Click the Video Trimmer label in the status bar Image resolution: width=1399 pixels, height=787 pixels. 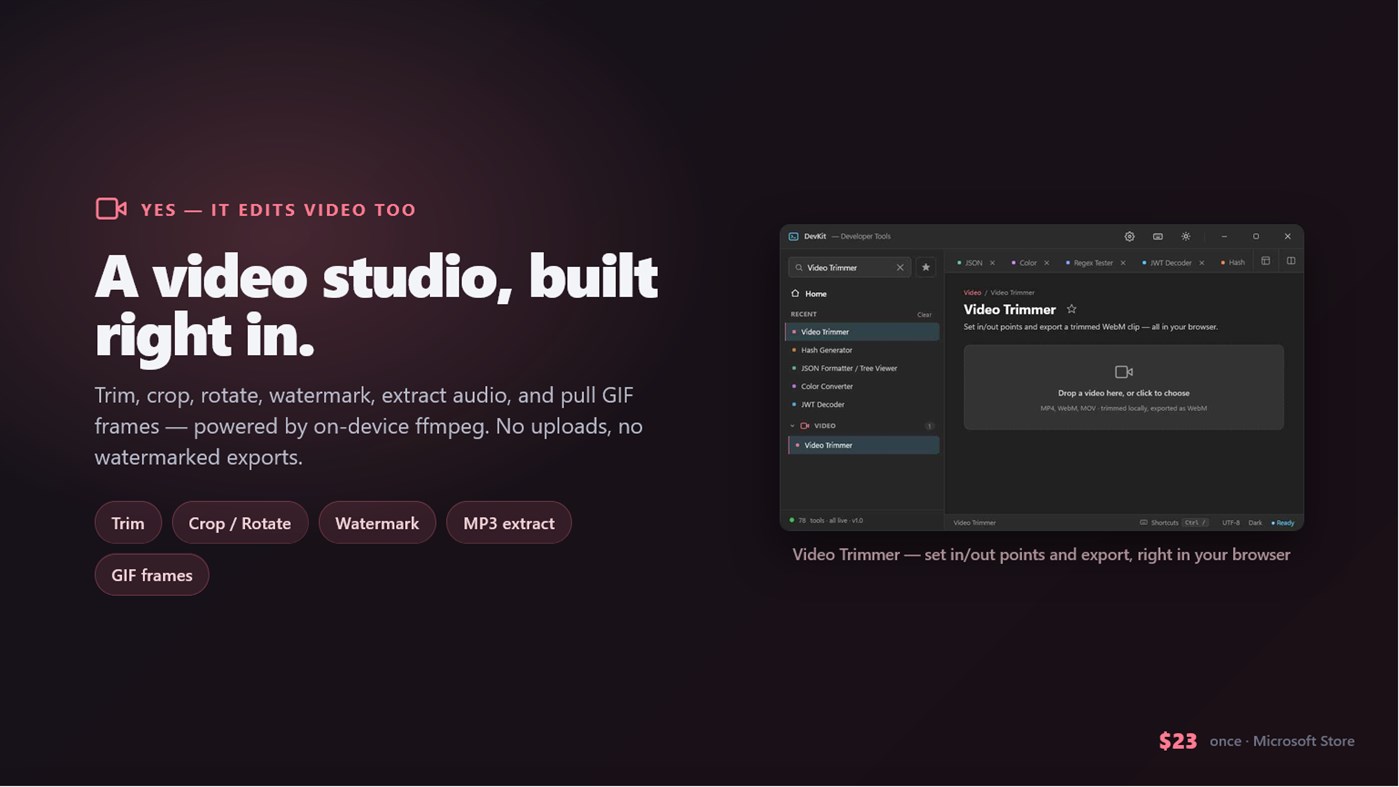pos(974,523)
